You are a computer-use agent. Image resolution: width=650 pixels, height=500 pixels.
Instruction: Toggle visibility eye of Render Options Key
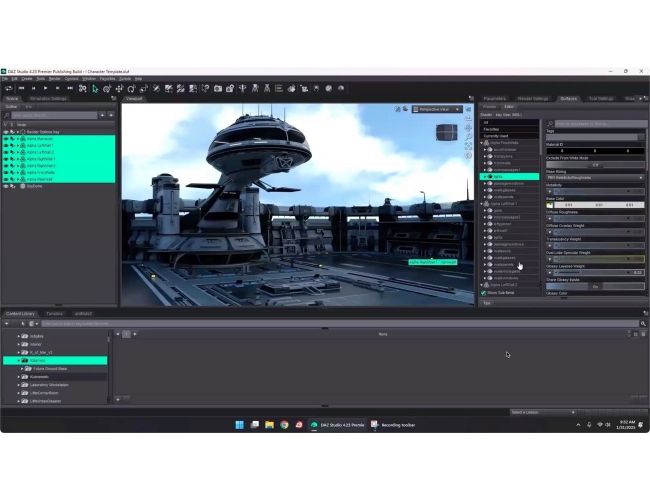click(6, 131)
